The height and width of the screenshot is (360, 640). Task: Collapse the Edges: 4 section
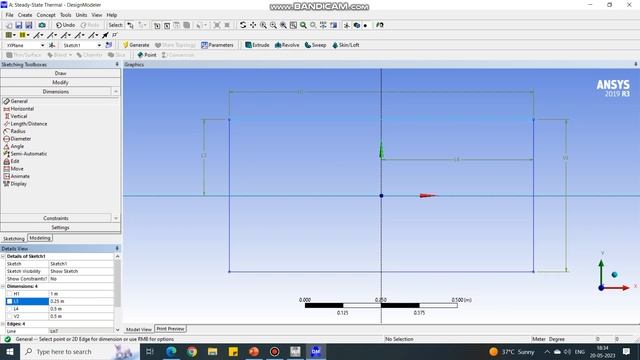click(x=3, y=324)
